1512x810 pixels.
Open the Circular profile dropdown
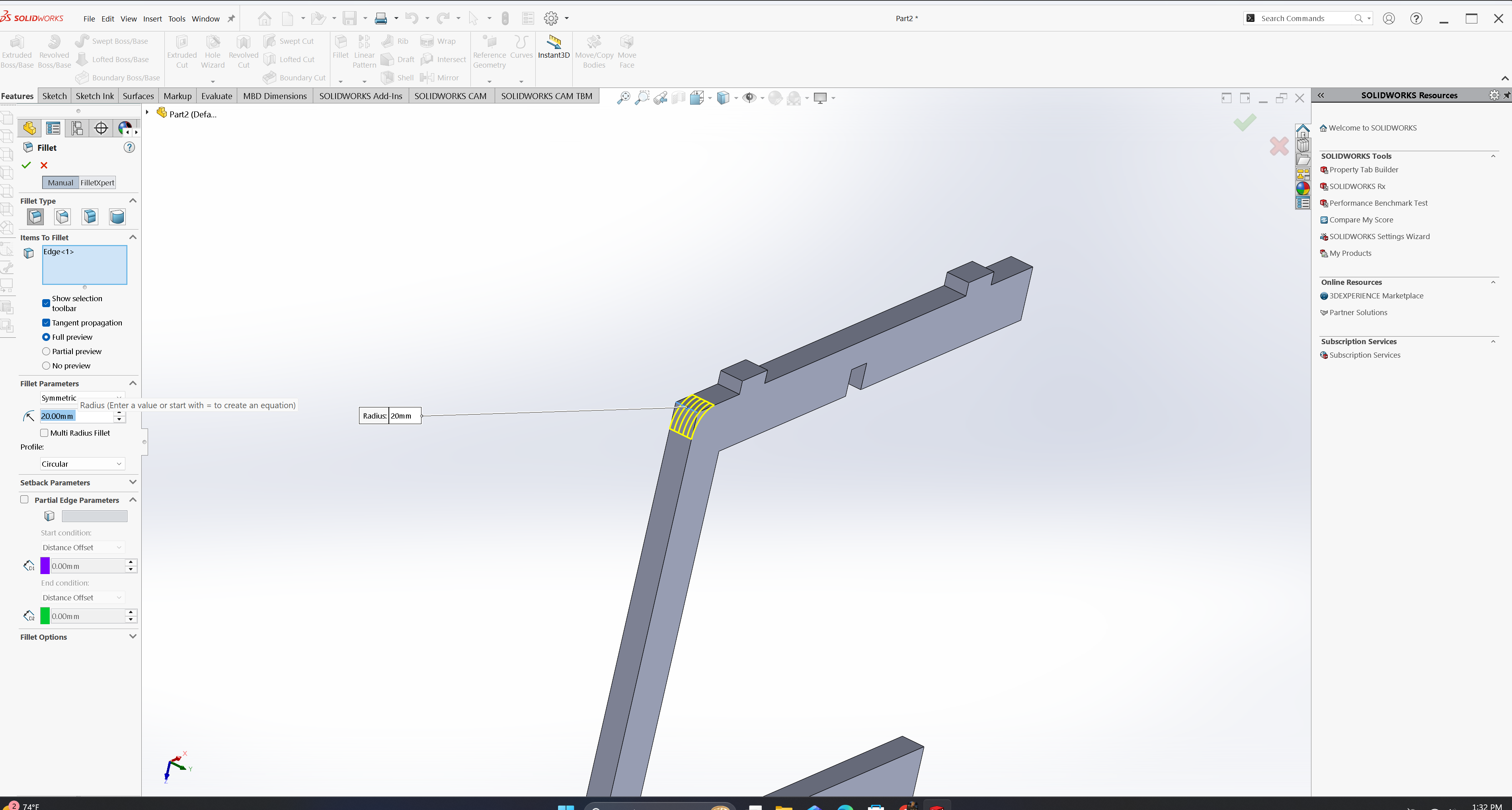coord(82,464)
